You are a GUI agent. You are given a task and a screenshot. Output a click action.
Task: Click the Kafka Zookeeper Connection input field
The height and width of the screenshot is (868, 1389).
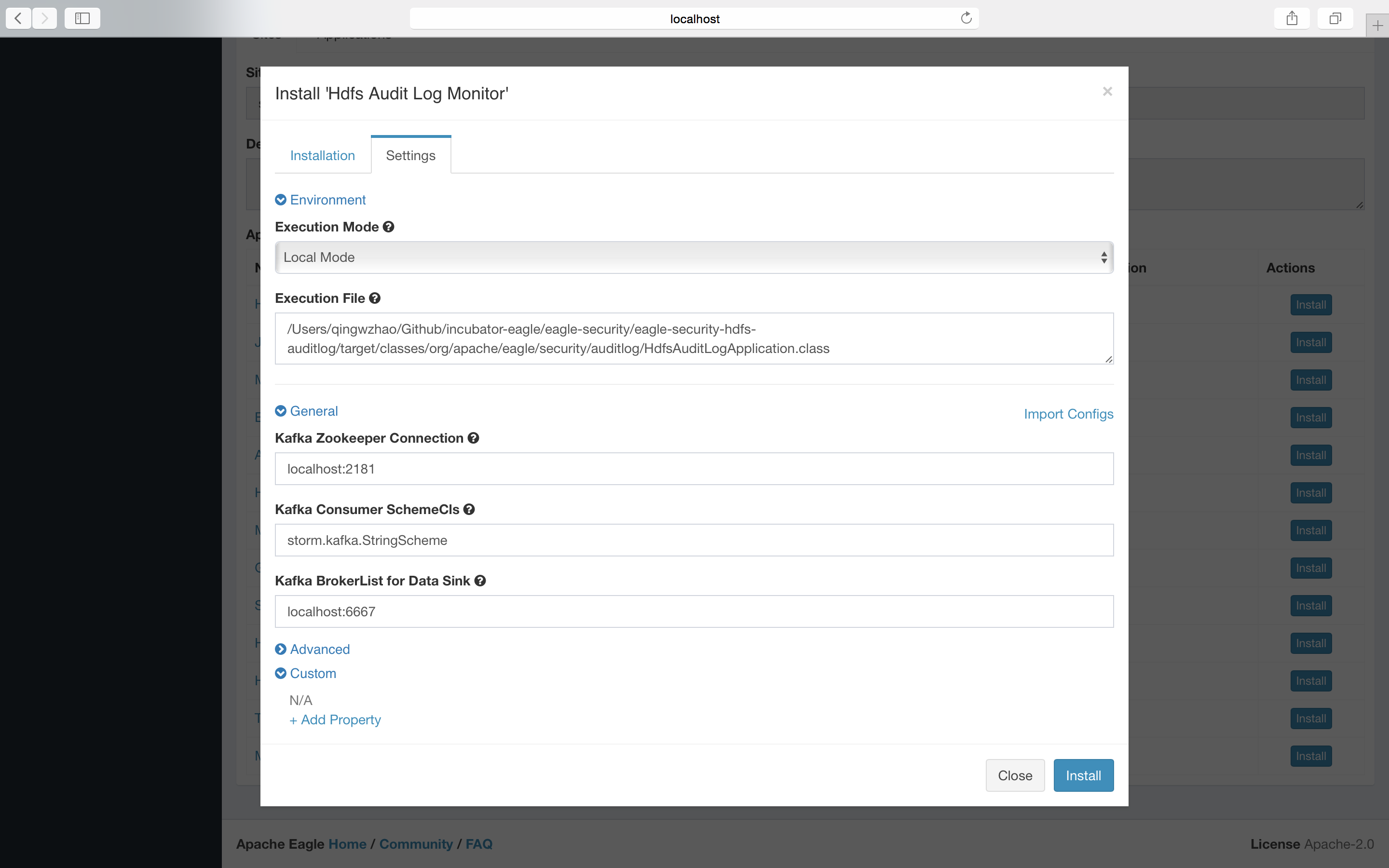point(694,469)
